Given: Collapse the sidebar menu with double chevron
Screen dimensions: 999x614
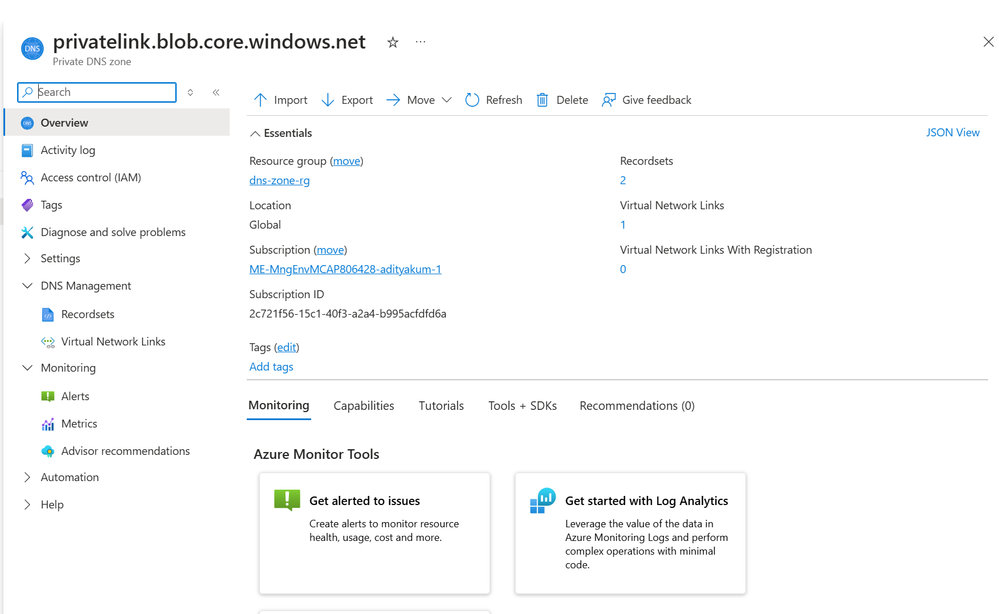Looking at the screenshot, I should pos(216,92).
